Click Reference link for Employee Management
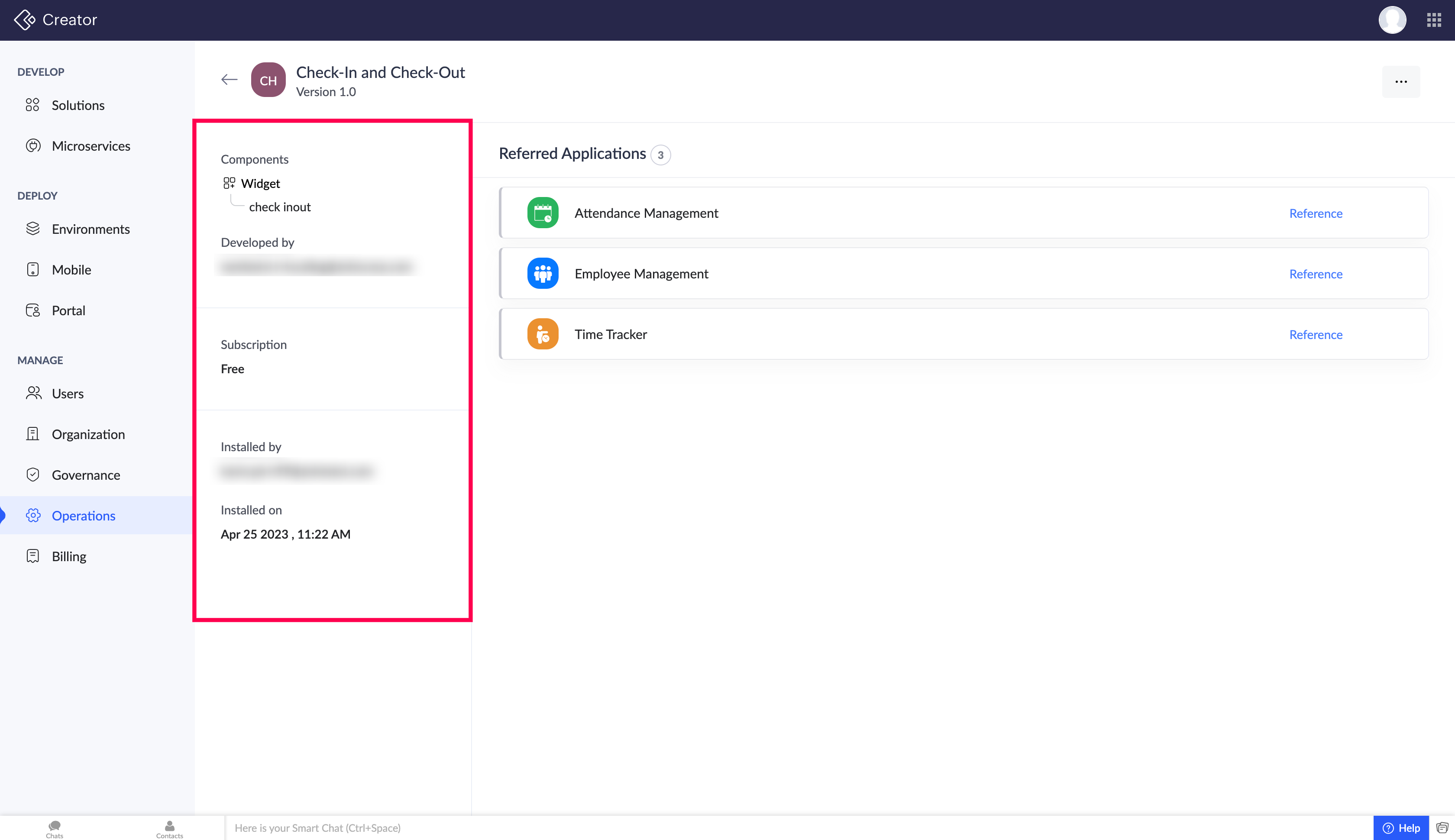Image resolution: width=1455 pixels, height=840 pixels. coord(1316,274)
